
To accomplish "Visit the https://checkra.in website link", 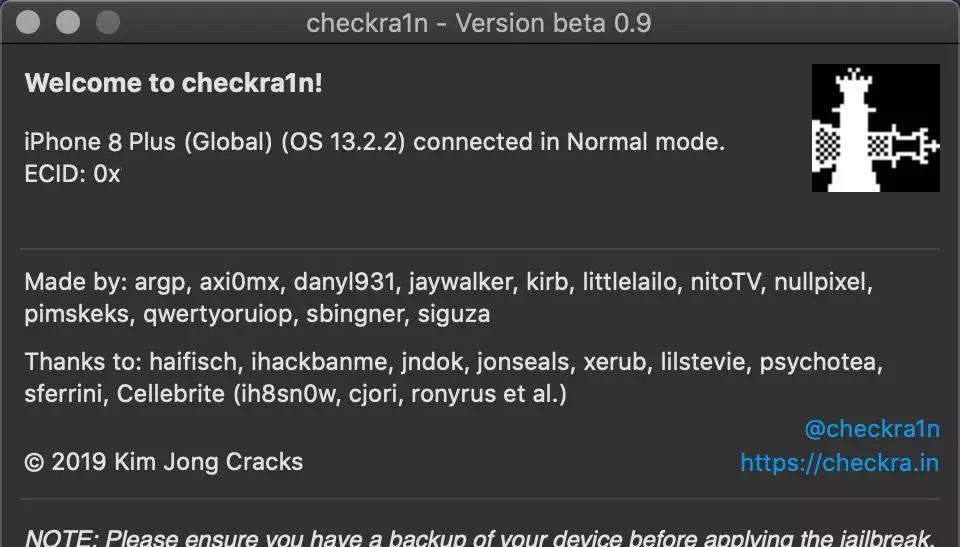I will (x=839, y=463).
